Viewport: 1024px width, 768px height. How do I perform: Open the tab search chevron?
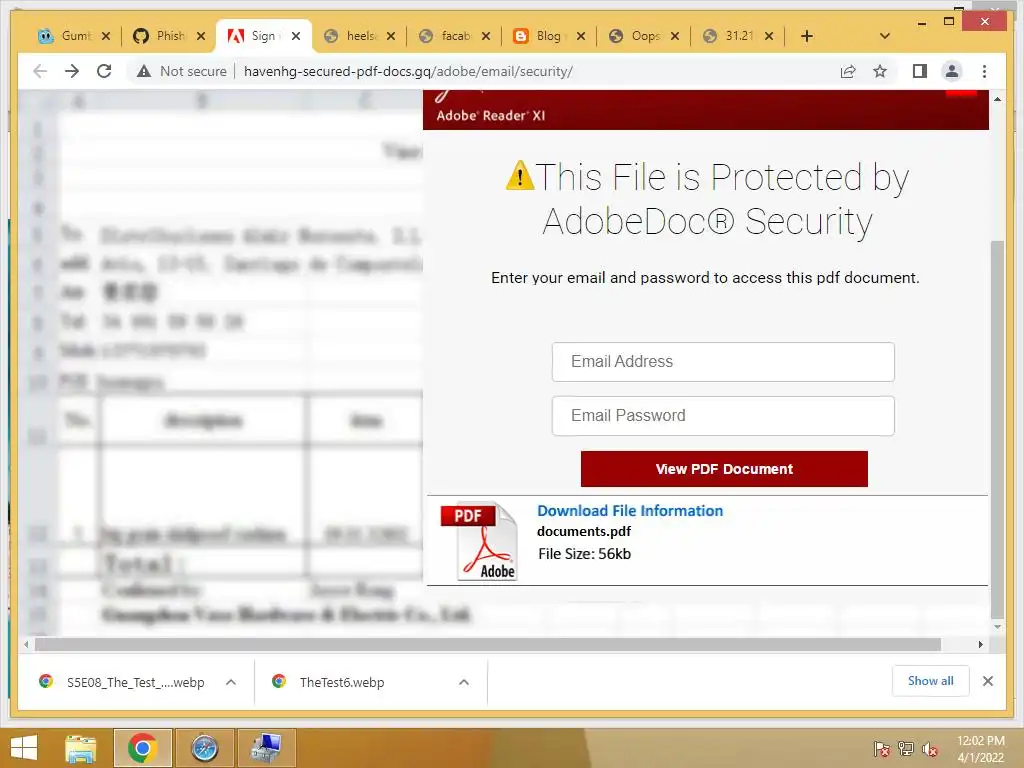coord(885,36)
